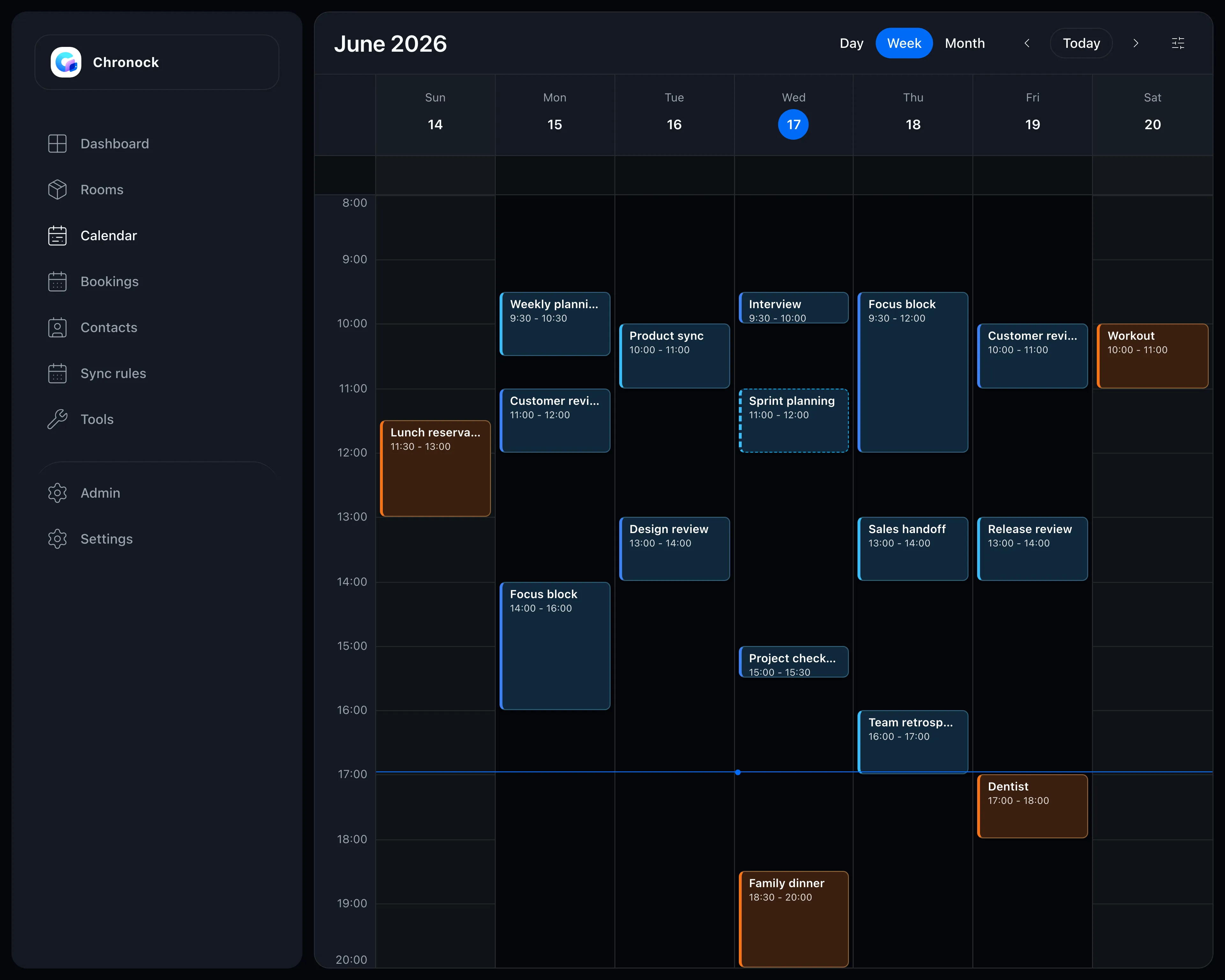Click the Calendar sidebar icon

tap(57, 236)
